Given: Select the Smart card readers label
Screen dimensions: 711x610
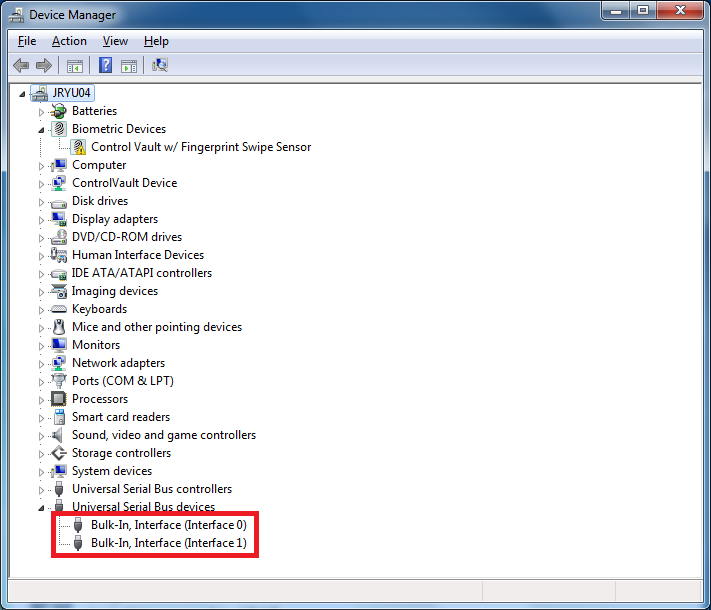Looking at the screenshot, I should 121,417.
